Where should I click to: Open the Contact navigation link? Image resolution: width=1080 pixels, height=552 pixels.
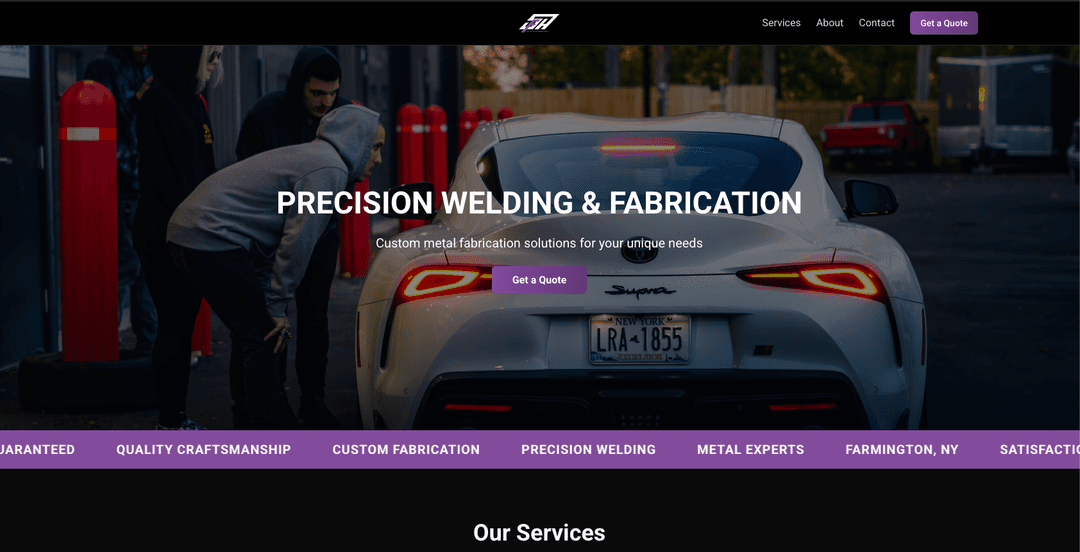[876, 23]
